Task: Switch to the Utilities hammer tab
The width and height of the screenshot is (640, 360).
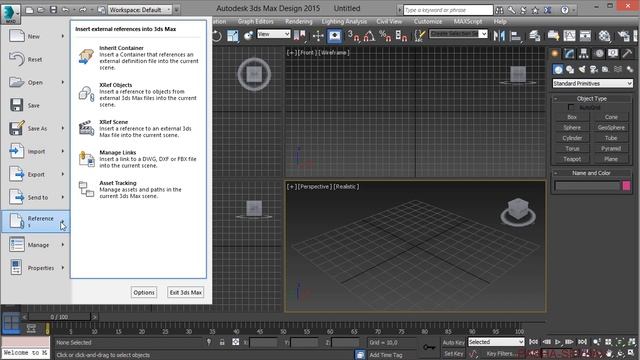Action: point(627,53)
